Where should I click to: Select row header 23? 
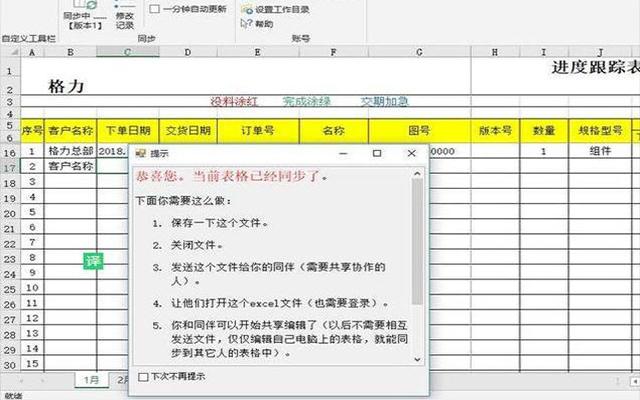coord(10,259)
